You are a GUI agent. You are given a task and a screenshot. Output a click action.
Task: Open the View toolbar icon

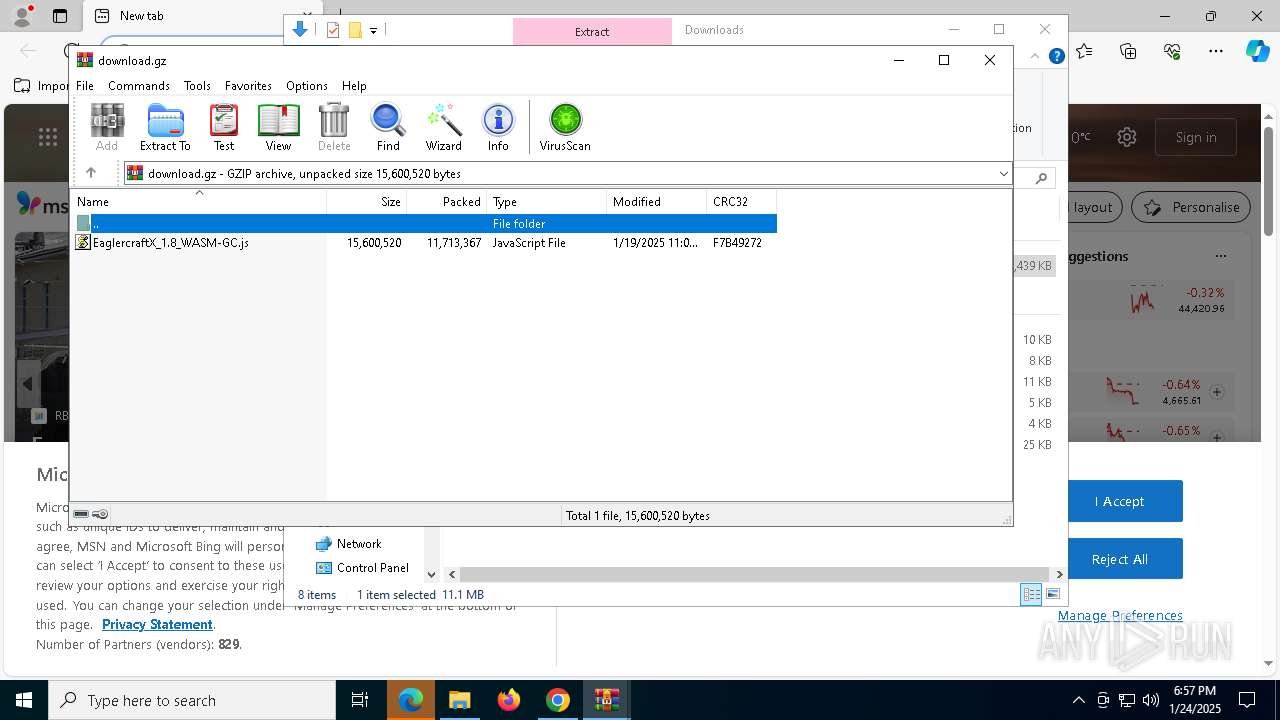pyautogui.click(x=278, y=127)
